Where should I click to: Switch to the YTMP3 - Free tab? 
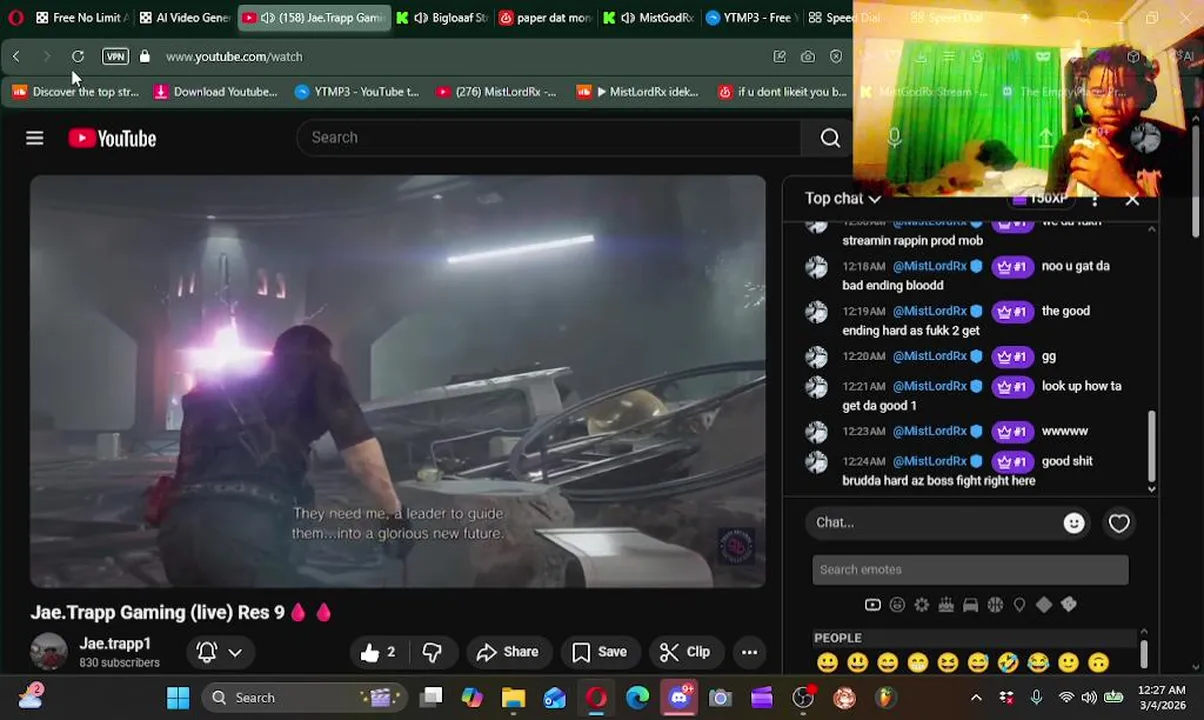coord(750,18)
